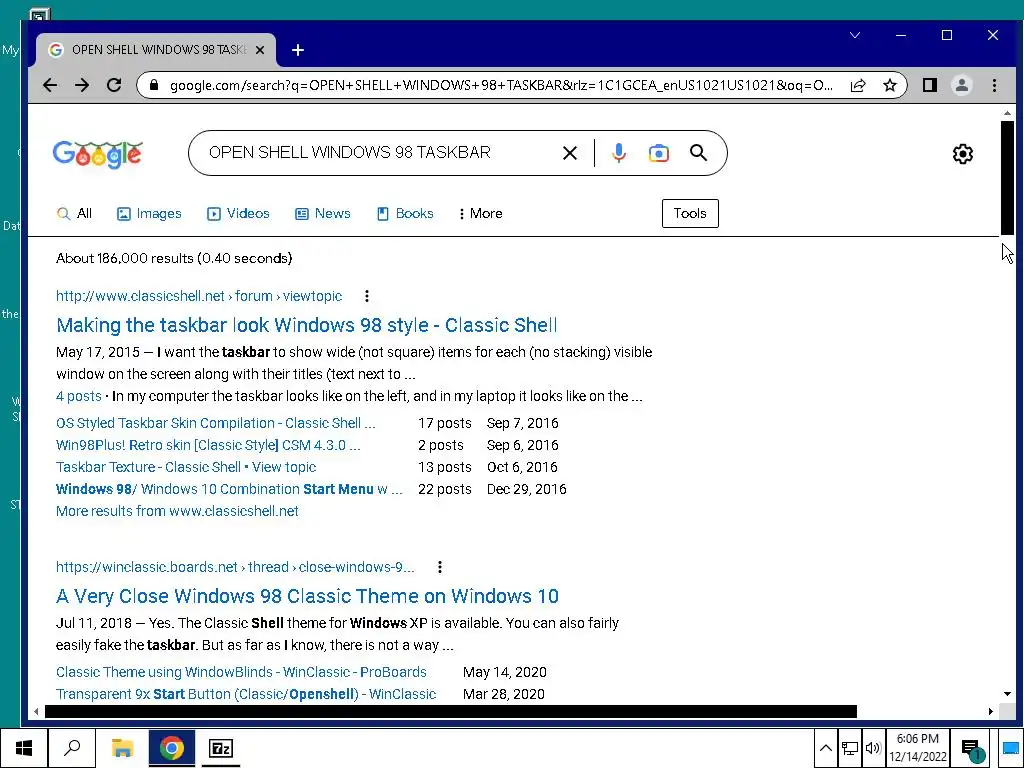
Task: Reload the current page
Action: click(114, 85)
